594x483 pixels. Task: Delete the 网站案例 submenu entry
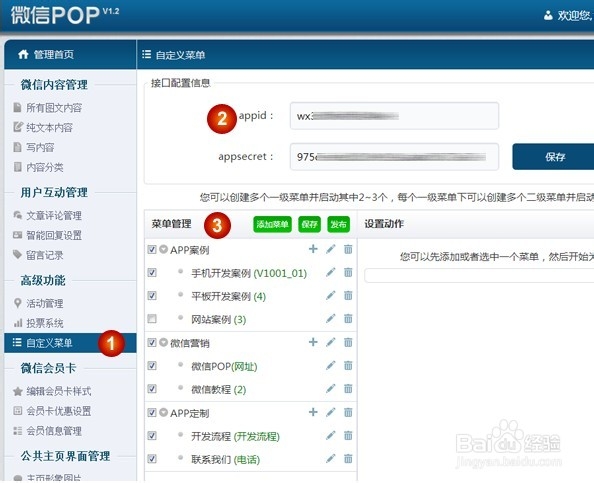coord(348,319)
